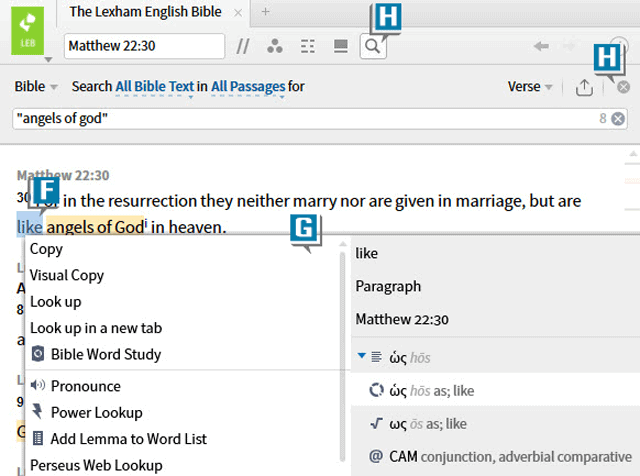640x476 pixels.
Task: Close The Lexham English Bible tab
Action: 238,13
